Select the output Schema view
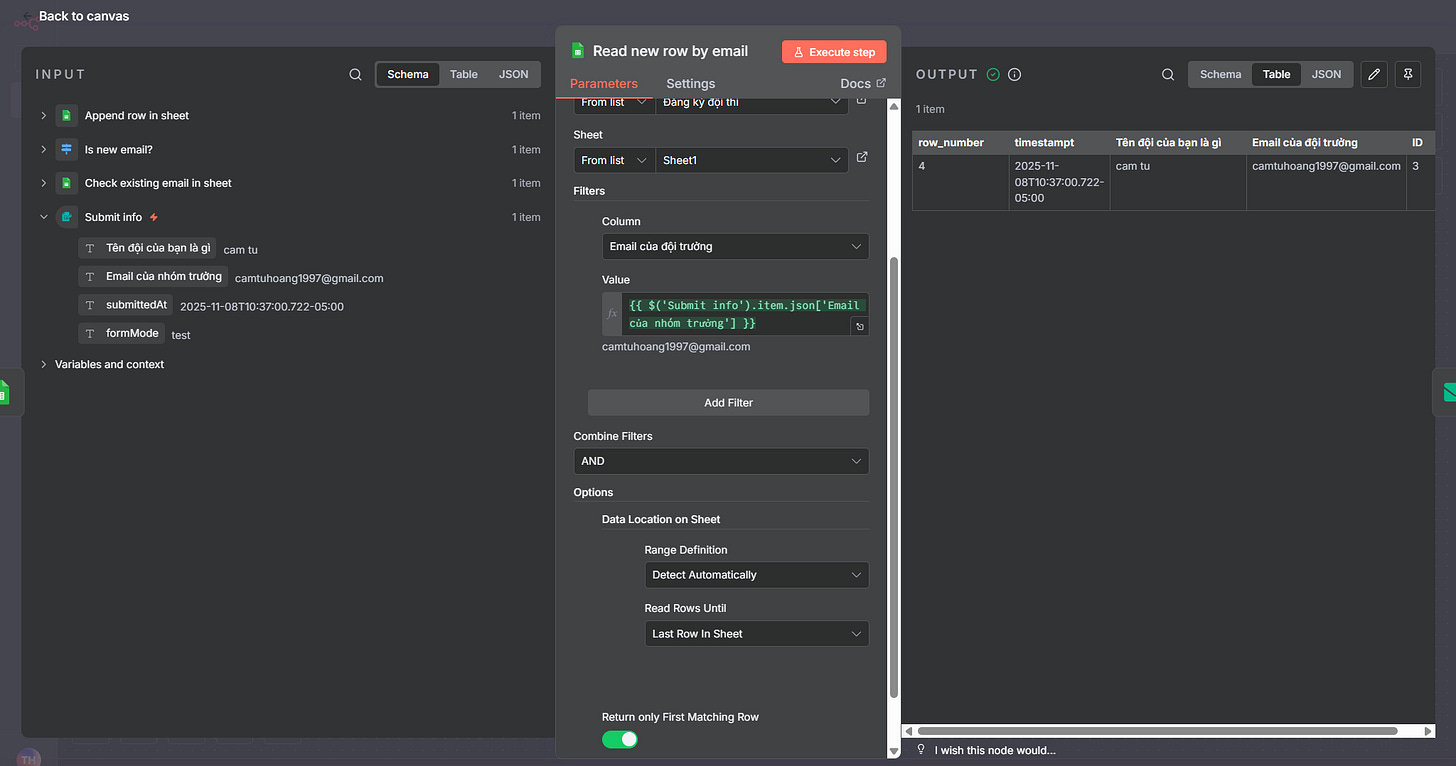Screen dimensions: 1456x766 click(x=1220, y=74)
